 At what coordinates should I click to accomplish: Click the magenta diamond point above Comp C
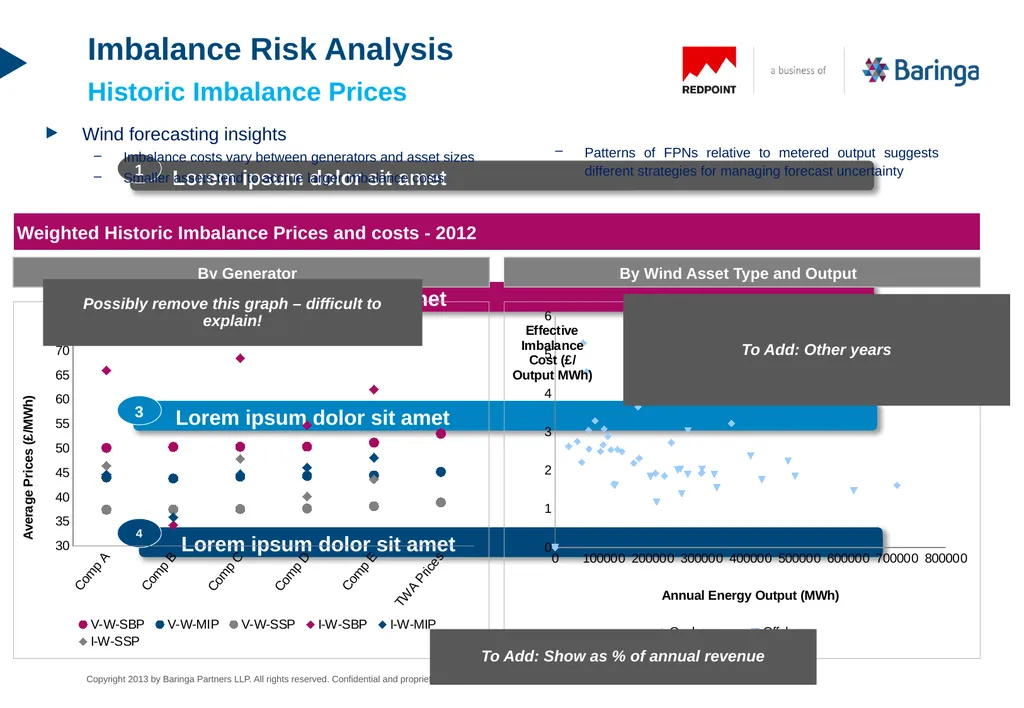(x=240, y=358)
